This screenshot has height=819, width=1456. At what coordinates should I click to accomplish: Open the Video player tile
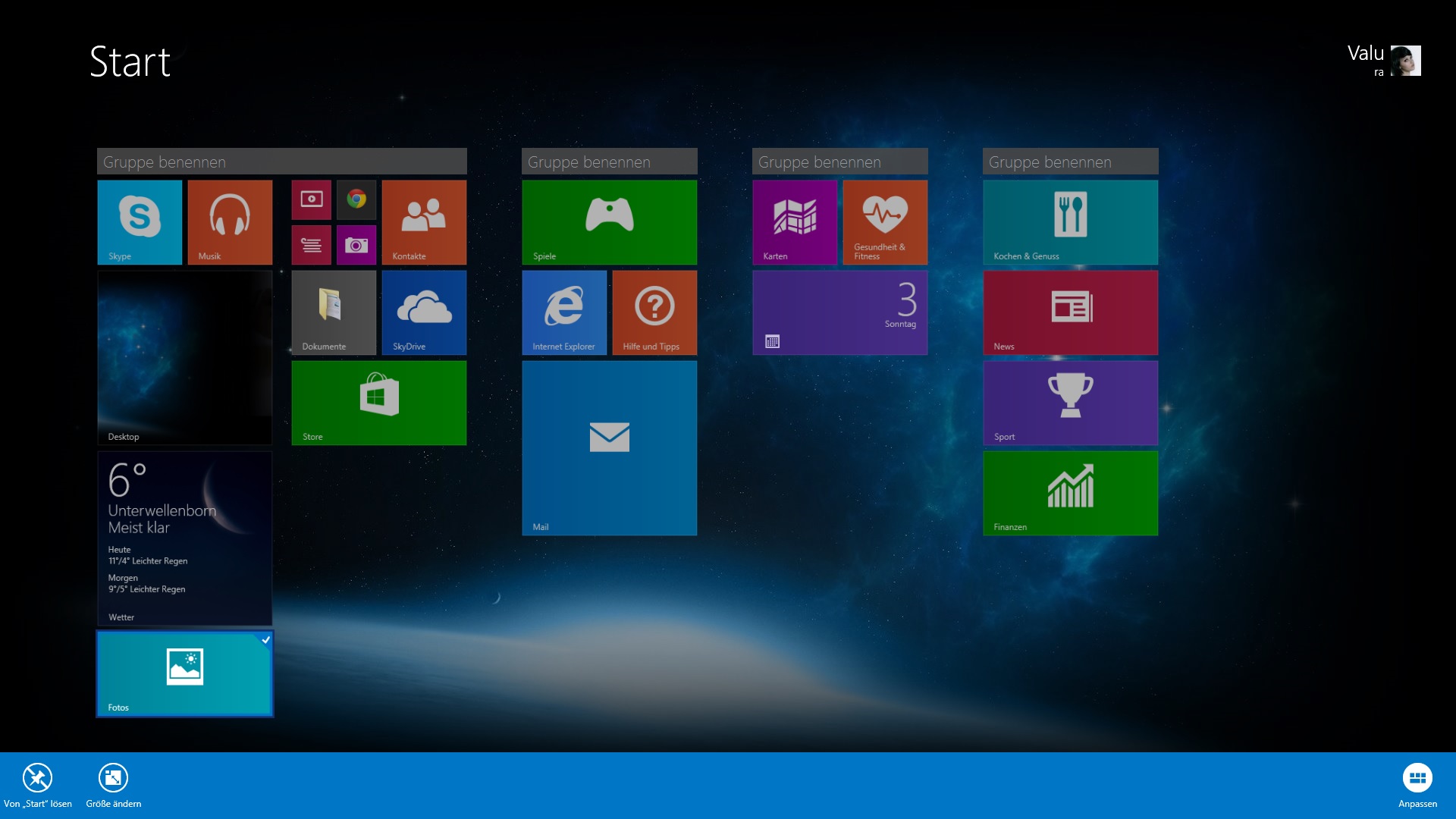tap(311, 199)
